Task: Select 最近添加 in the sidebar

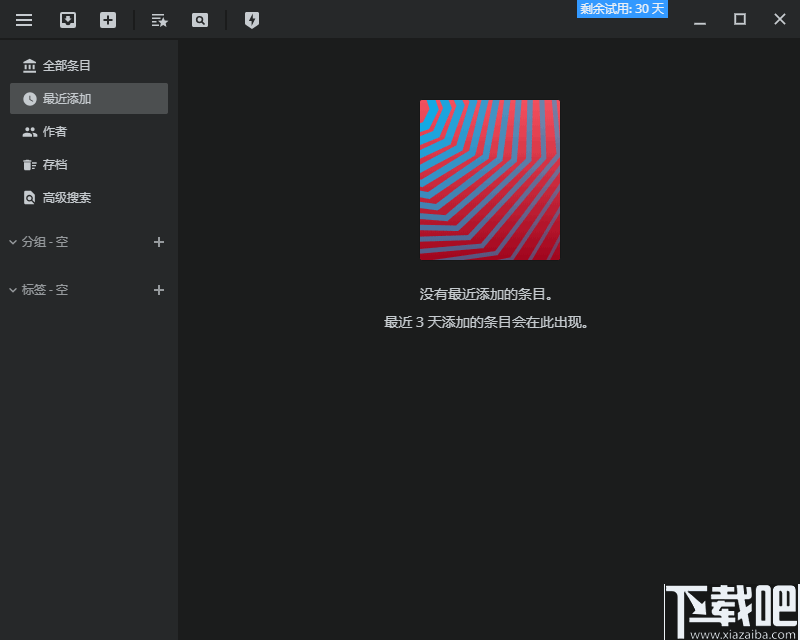Action: (89, 99)
